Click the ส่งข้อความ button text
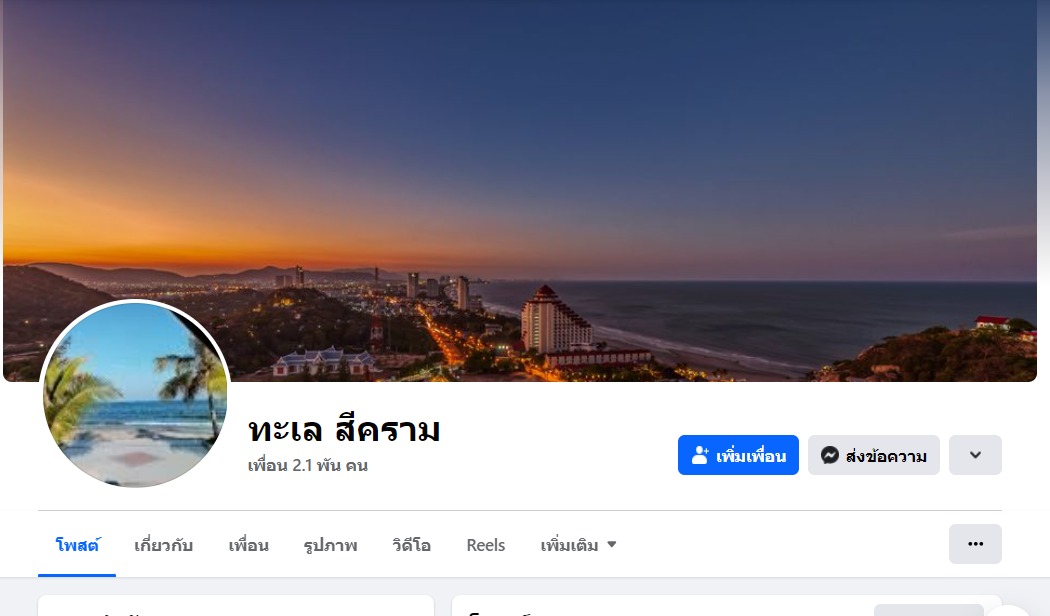The height and width of the screenshot is (616, 1050). 886,456
